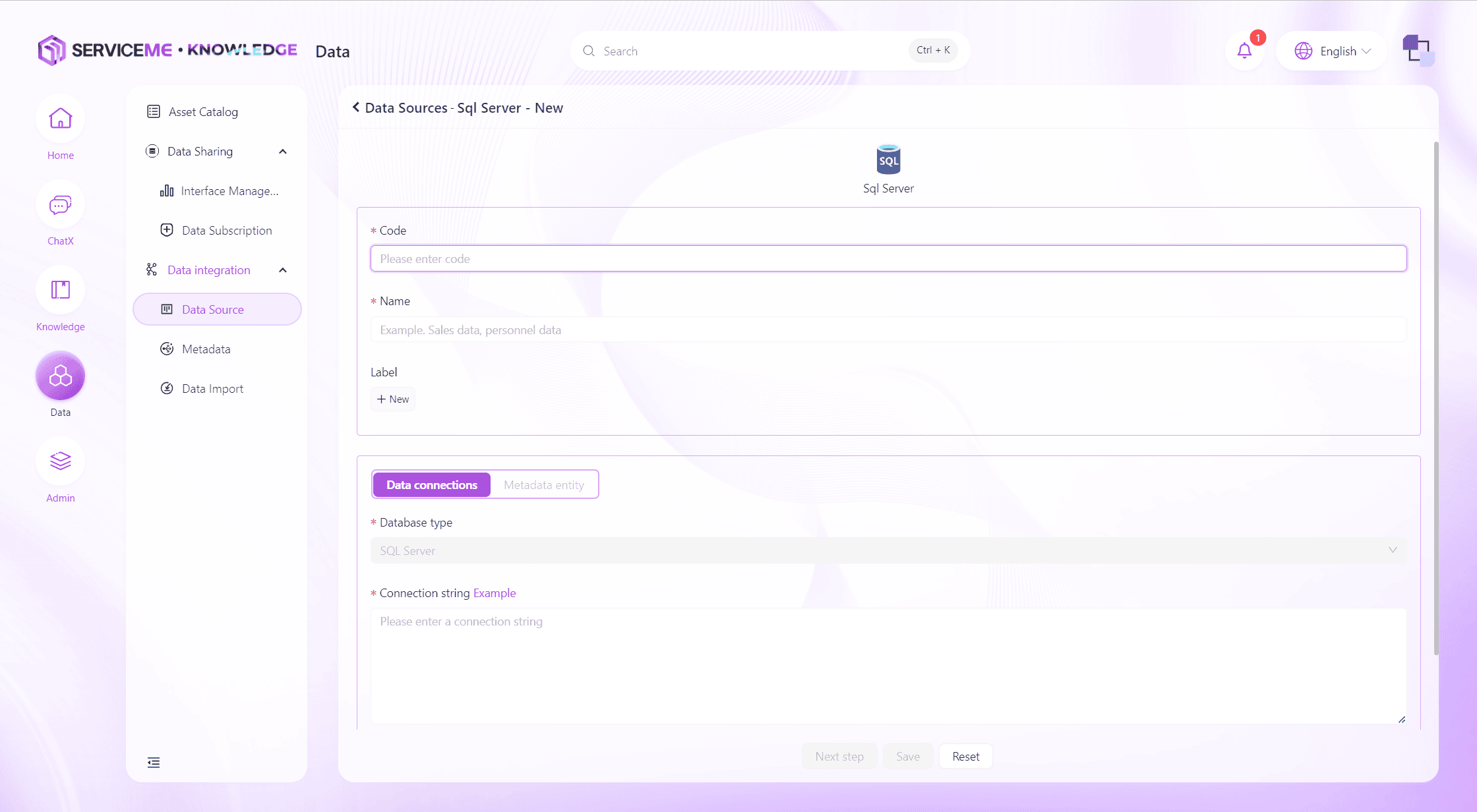Click the Ctrl + K shortcut badge
The width and height of the screenshot is (1477, 812).
933,50
